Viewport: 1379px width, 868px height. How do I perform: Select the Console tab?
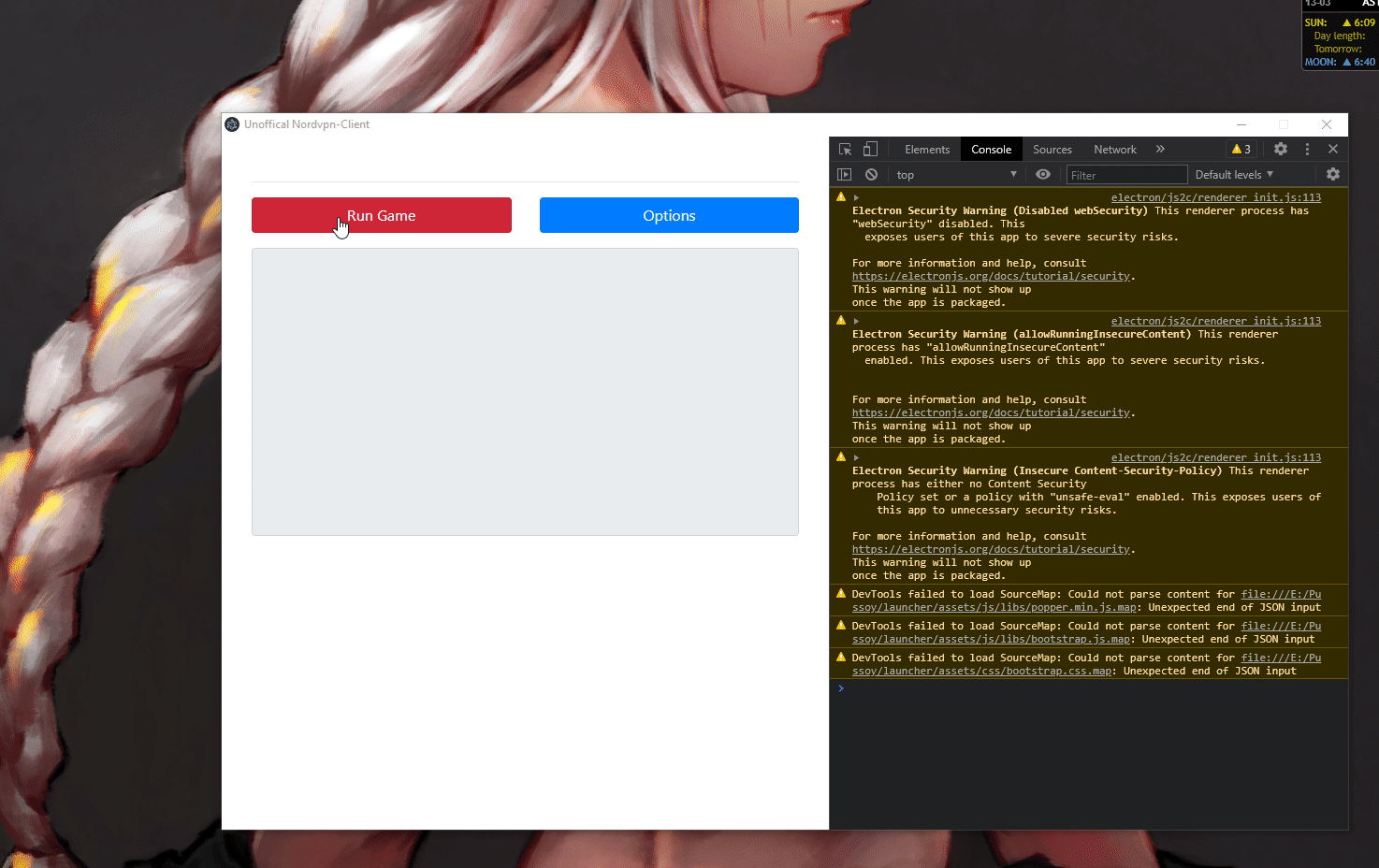pos(991,150)
